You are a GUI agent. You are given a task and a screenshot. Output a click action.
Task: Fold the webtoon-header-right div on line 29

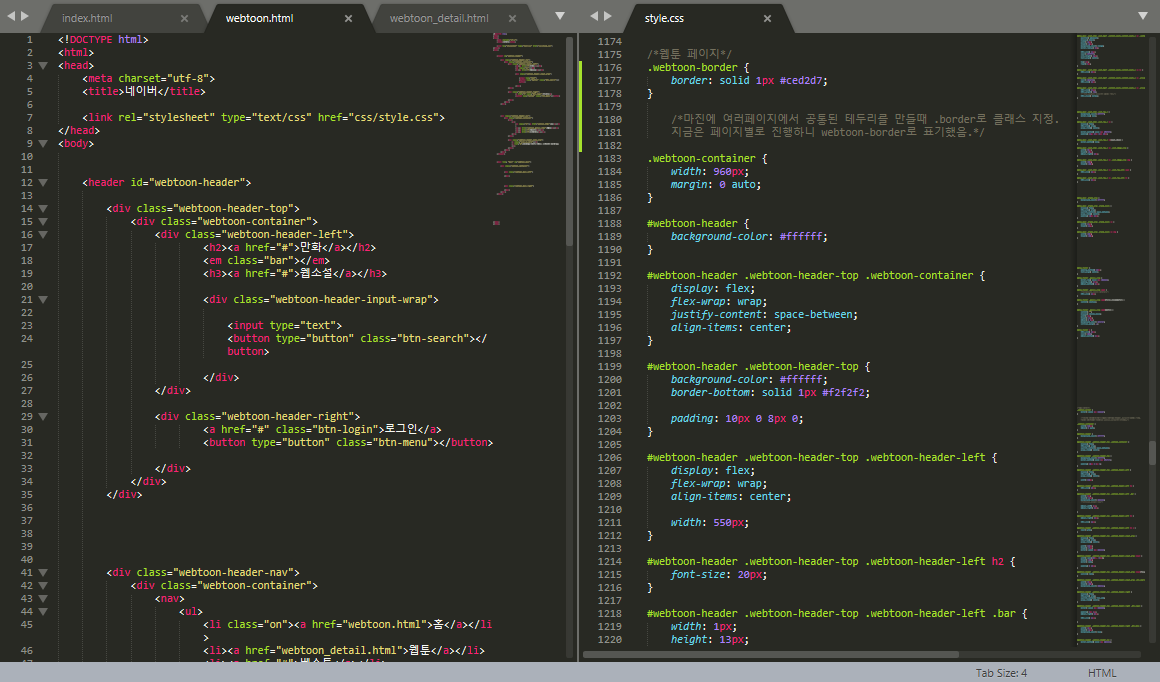click(x=43, y=416)
